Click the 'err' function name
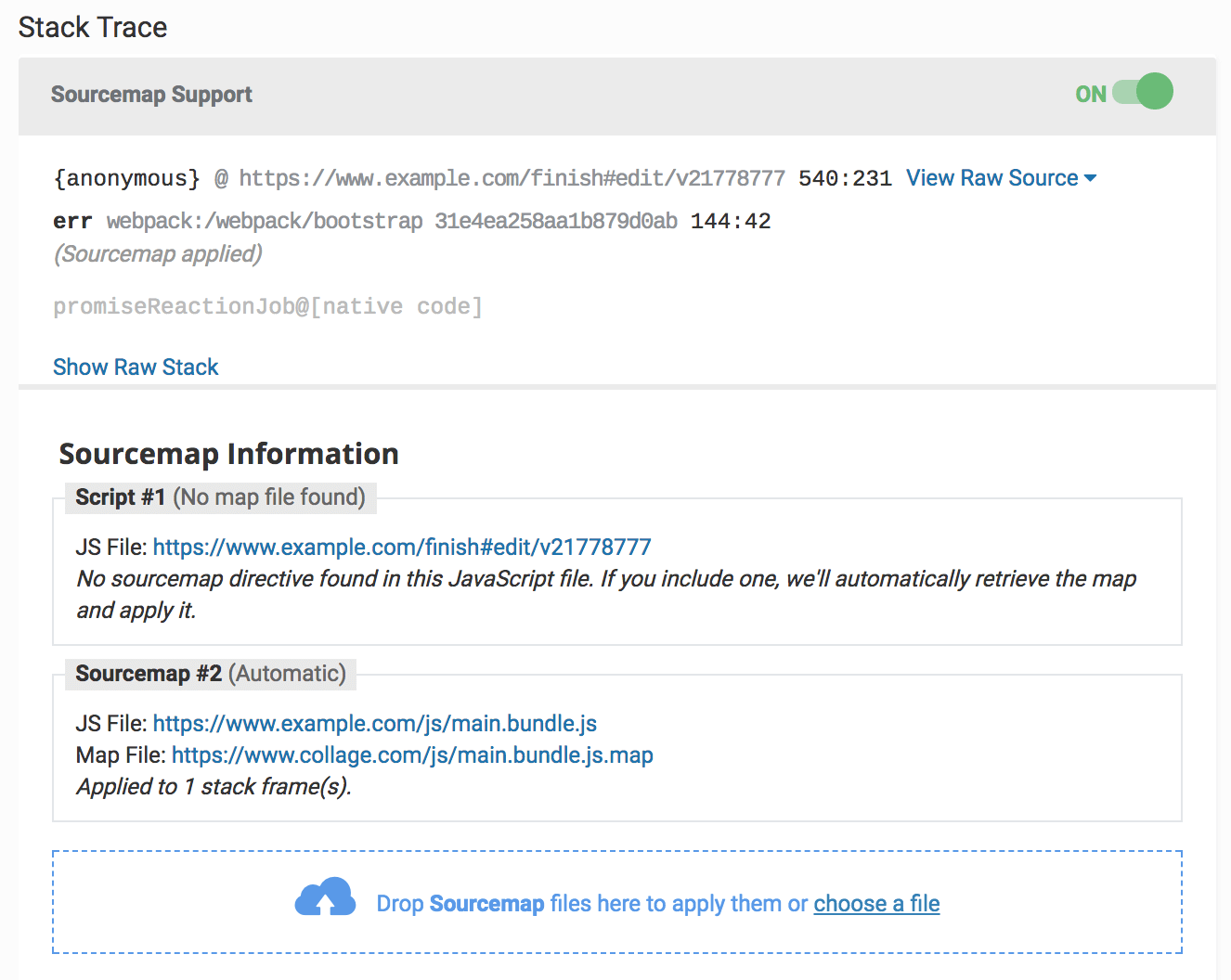Image resolution: width=1231 pixels, height=980 pixels. 72,221
